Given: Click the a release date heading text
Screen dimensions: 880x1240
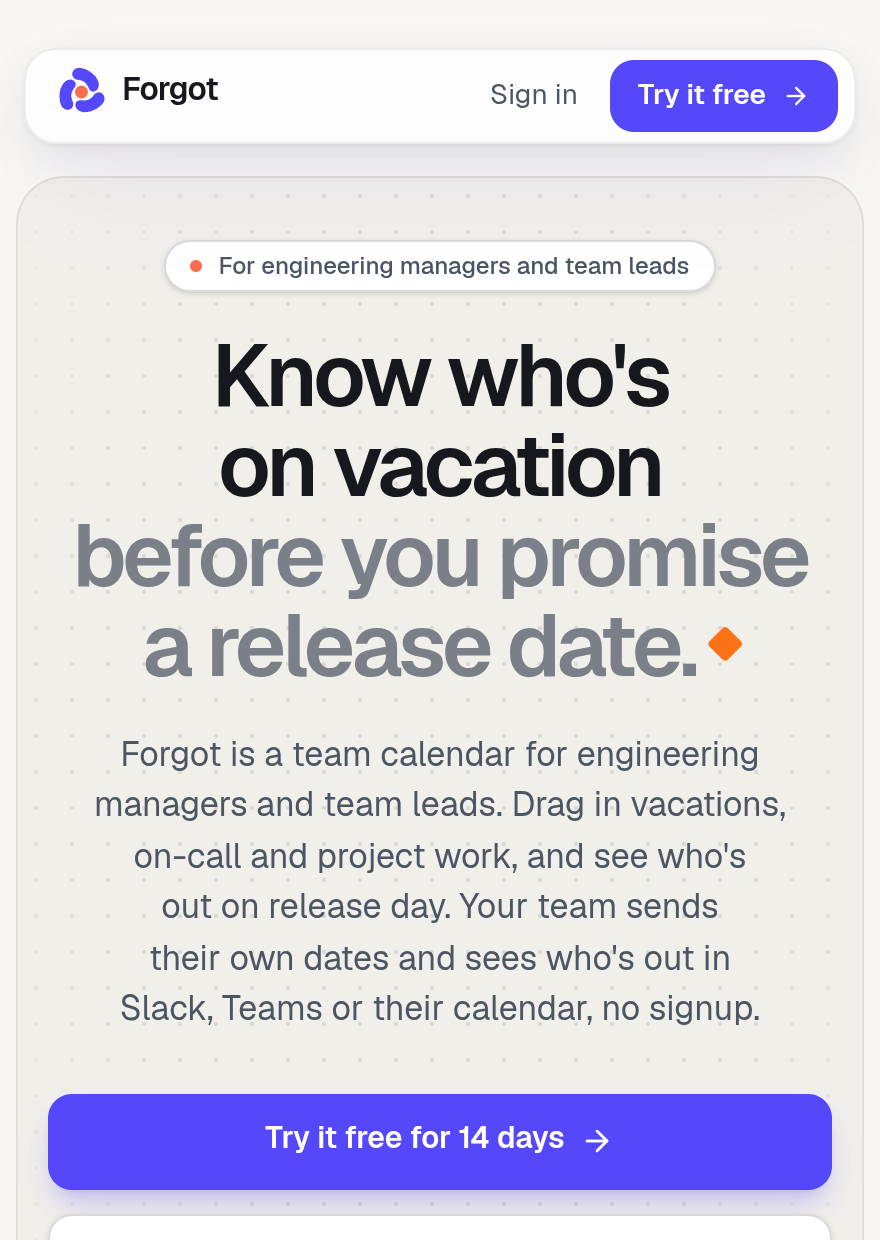Looking at the screenshot, I should (x=420, y=646).
